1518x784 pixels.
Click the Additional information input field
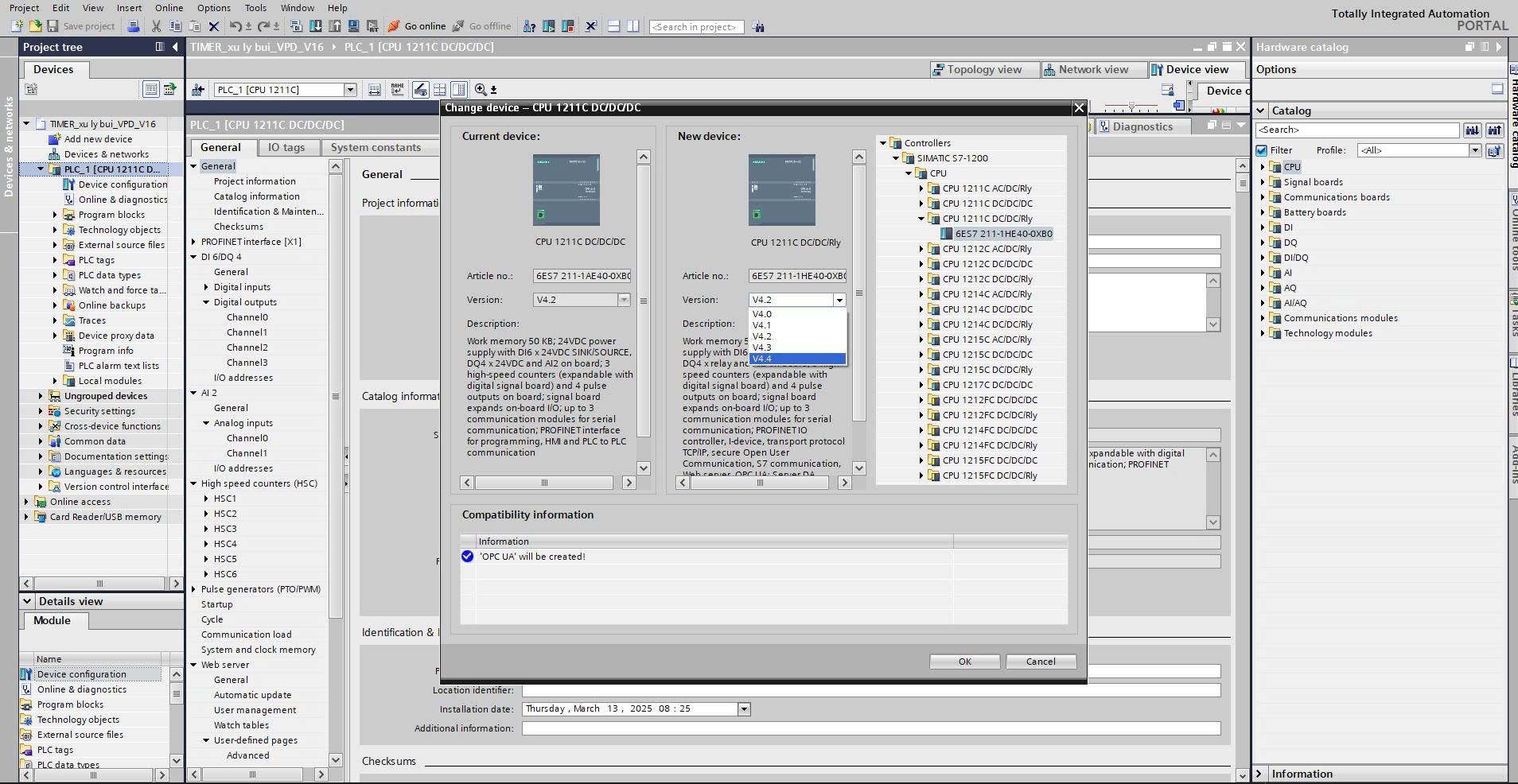(871, 728)
